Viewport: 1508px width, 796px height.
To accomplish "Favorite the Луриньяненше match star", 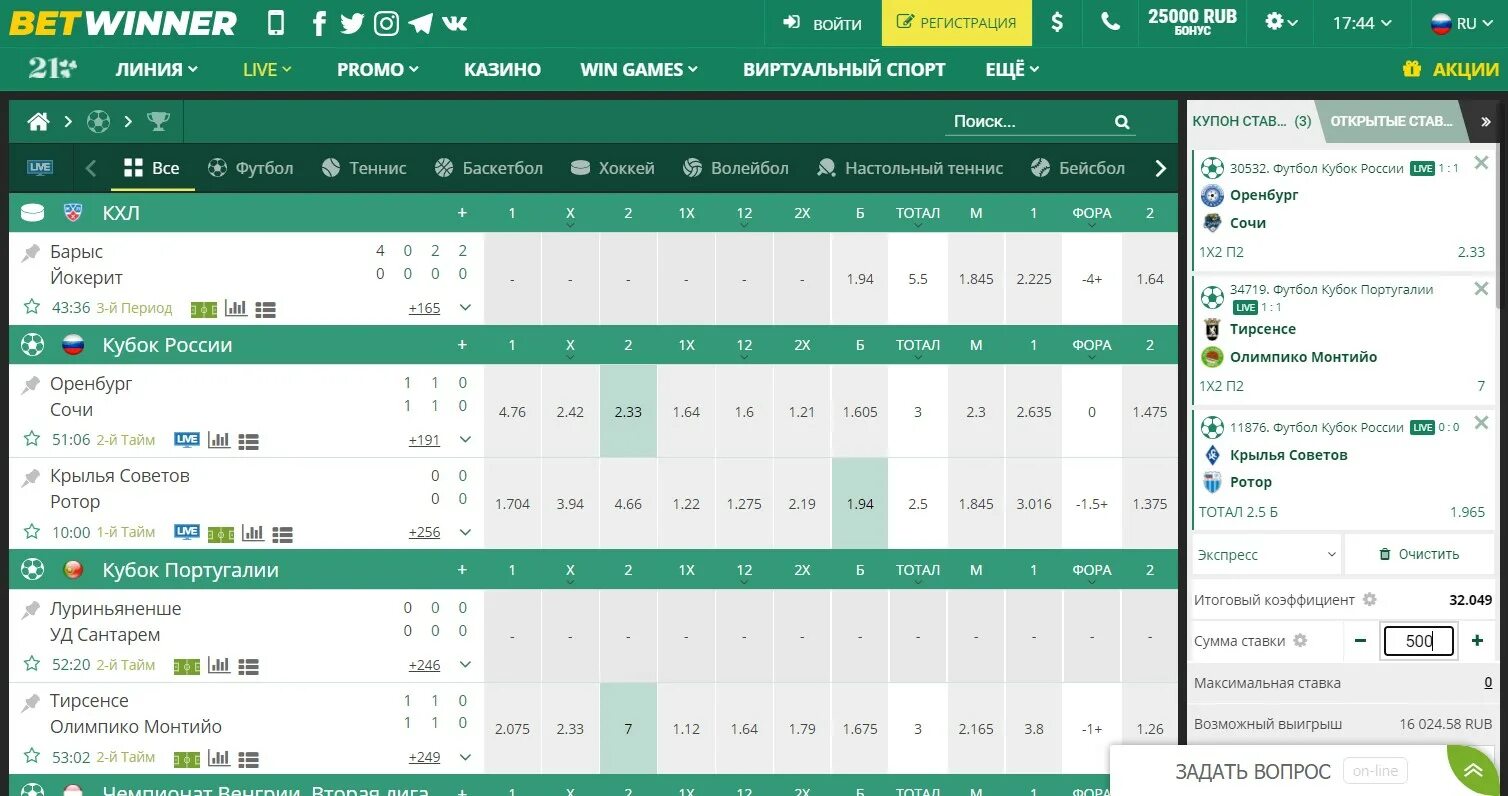I will 32,663.
